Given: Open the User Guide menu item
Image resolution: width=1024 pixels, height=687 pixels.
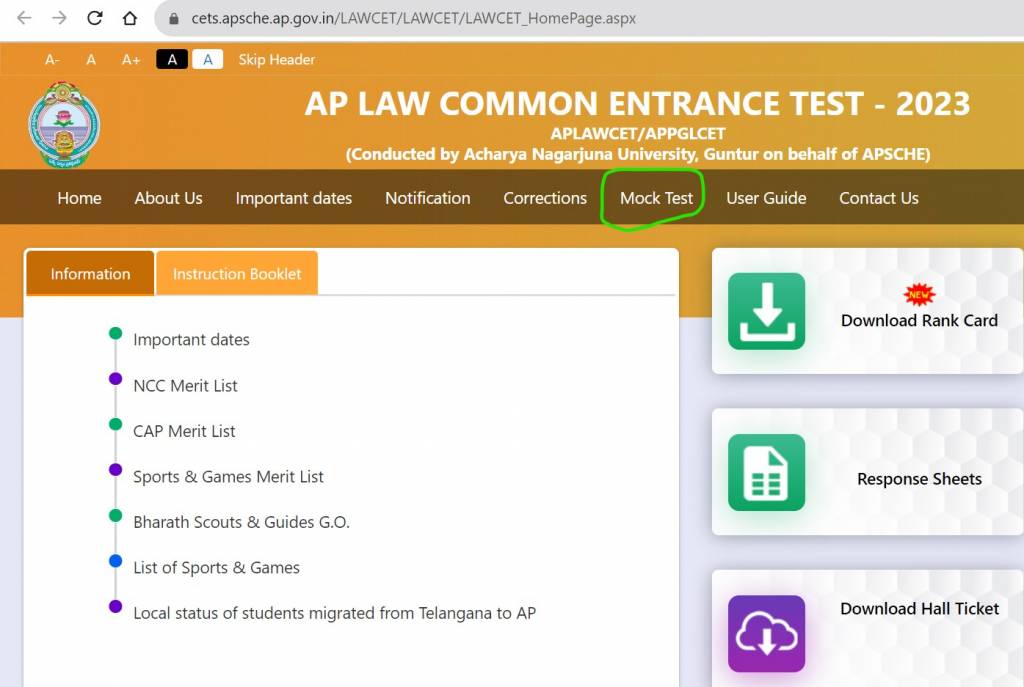Looking at the screenshot, I should pos(766,198).
